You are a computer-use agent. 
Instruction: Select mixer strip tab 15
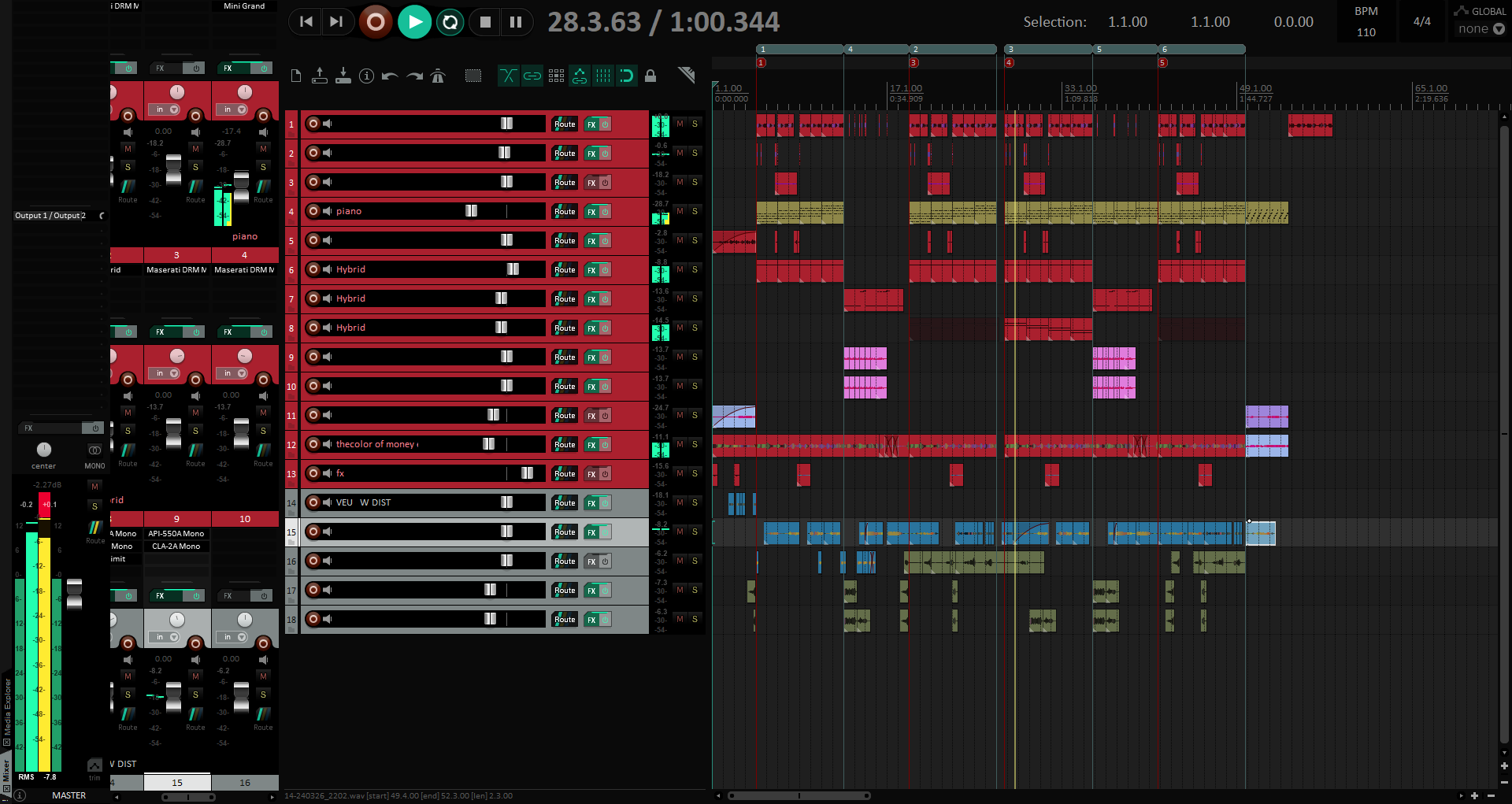[177, 782]
